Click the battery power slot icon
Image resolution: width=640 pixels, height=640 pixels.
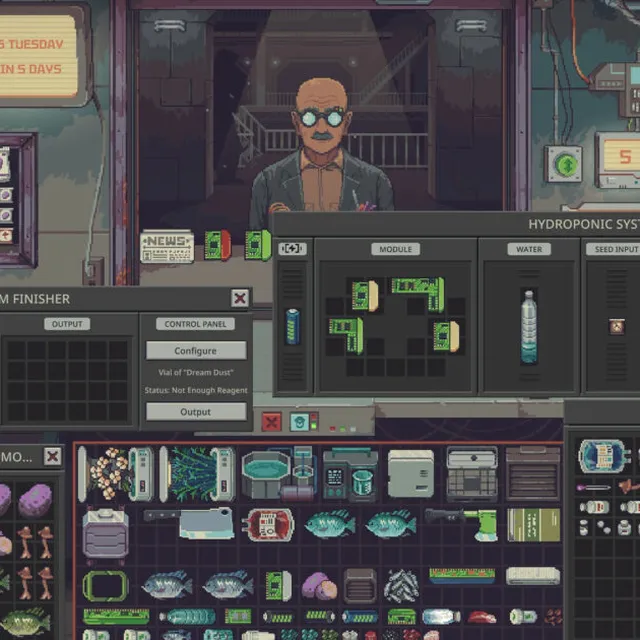point(292,249)
